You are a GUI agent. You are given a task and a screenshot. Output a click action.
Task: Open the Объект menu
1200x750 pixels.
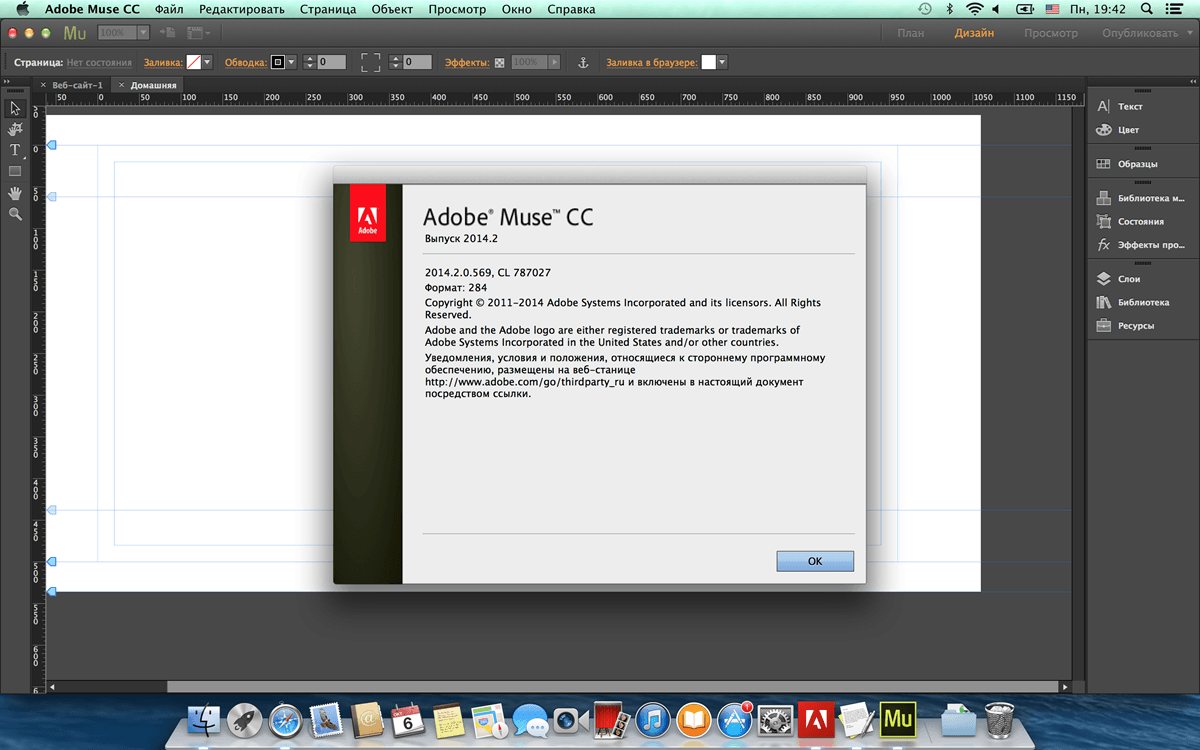tap(392, 9)
